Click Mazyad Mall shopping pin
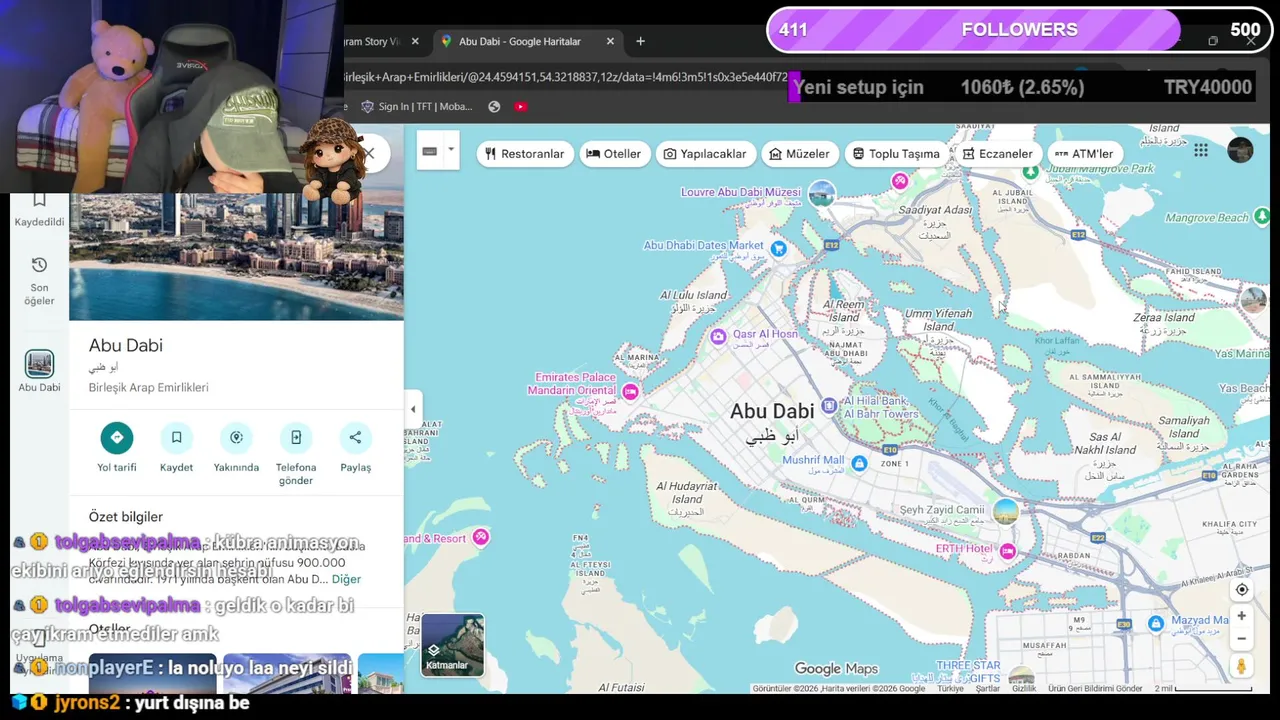Image resolution: width=1280 pixels, height=720 pixels. tap(1156, 624)
